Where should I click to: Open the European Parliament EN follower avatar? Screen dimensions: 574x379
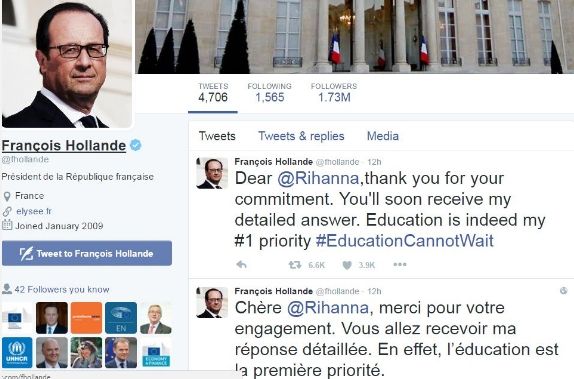tap(121, 317)
